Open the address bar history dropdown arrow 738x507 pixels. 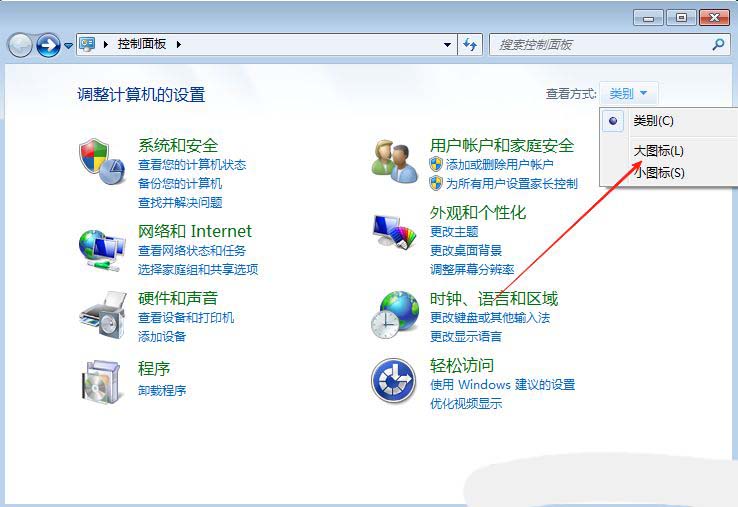pyautogui.click(x=447, y=45)
